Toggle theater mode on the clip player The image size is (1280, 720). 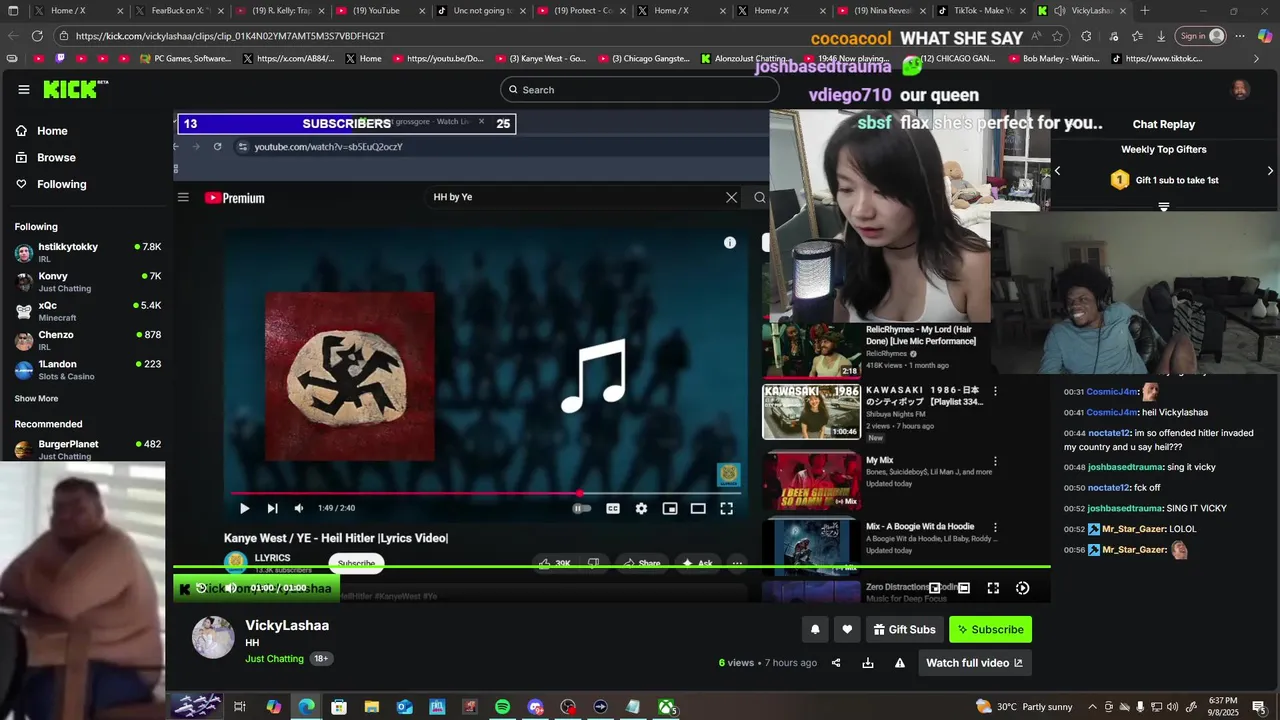(x=964, y=588)
